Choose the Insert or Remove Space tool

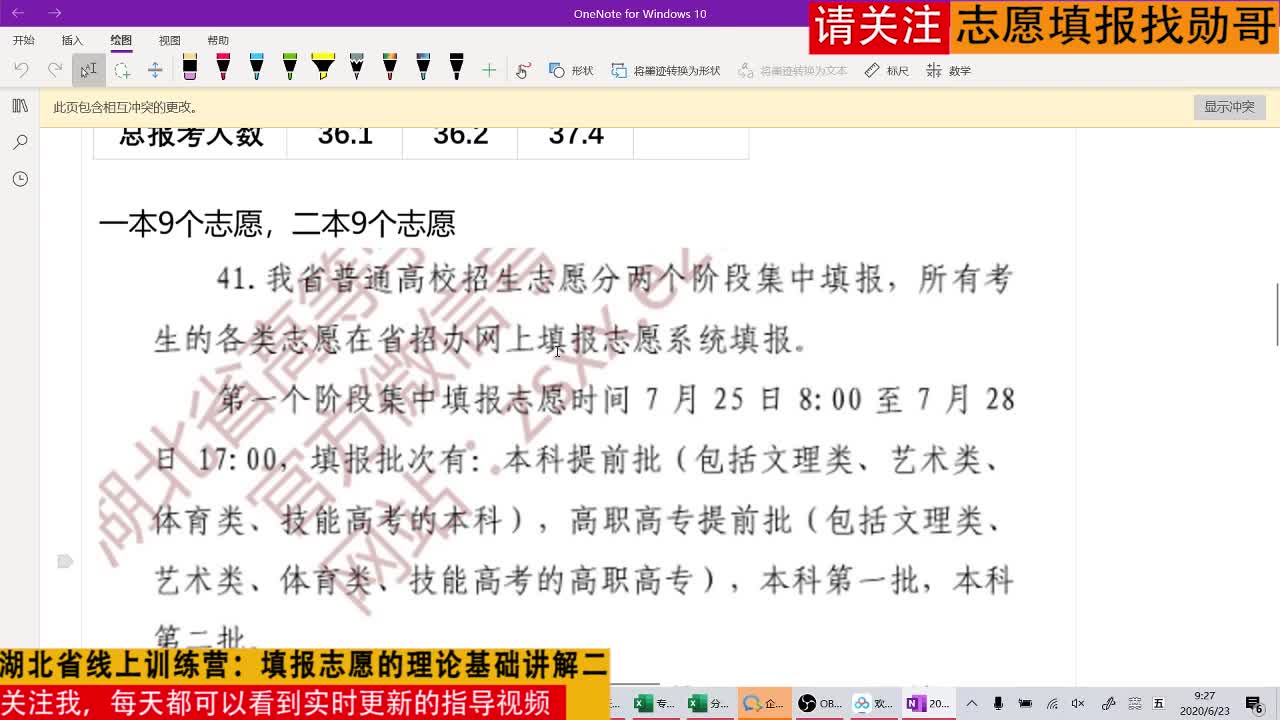pos(155,70)
